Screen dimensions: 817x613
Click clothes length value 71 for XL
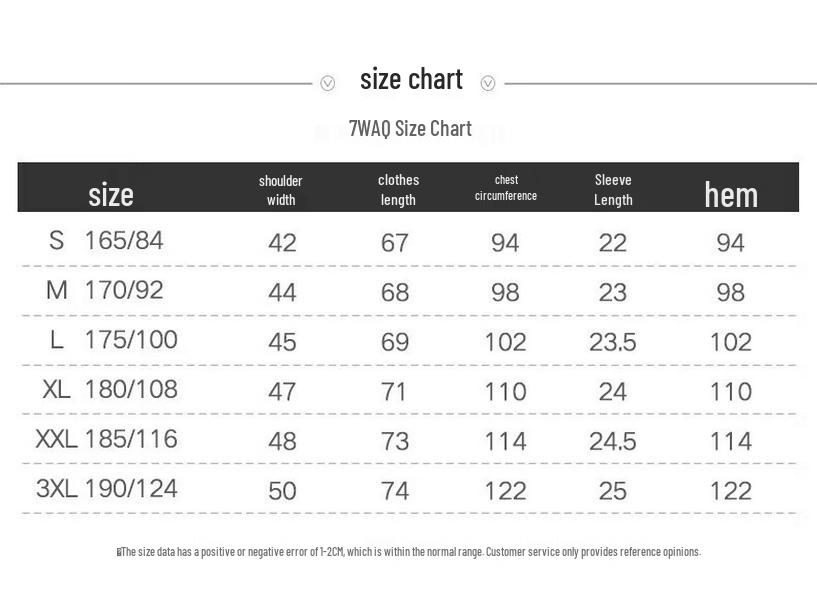coord(393,392)
